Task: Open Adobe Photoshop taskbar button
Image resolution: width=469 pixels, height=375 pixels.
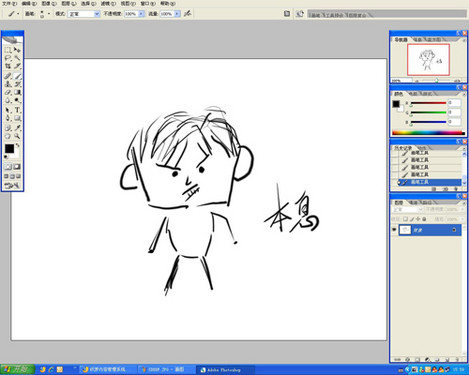Action: click(x=225, y=370)
